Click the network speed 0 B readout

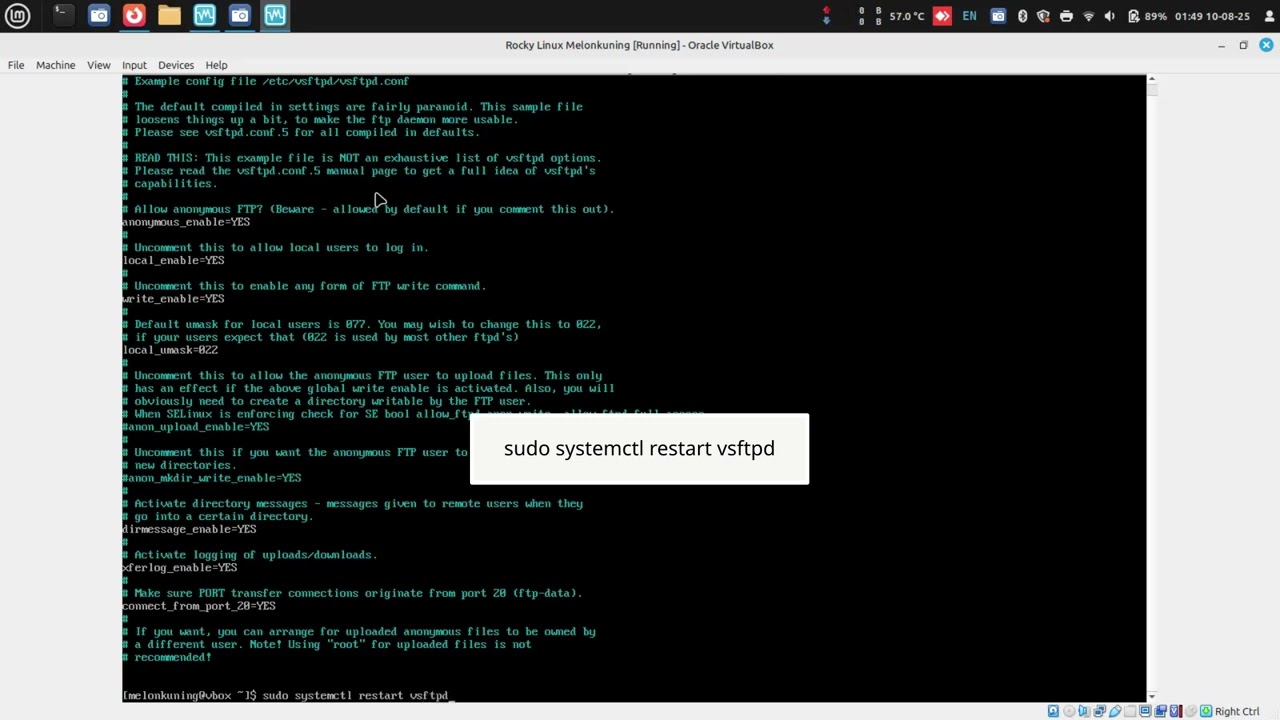coord(870,16)
